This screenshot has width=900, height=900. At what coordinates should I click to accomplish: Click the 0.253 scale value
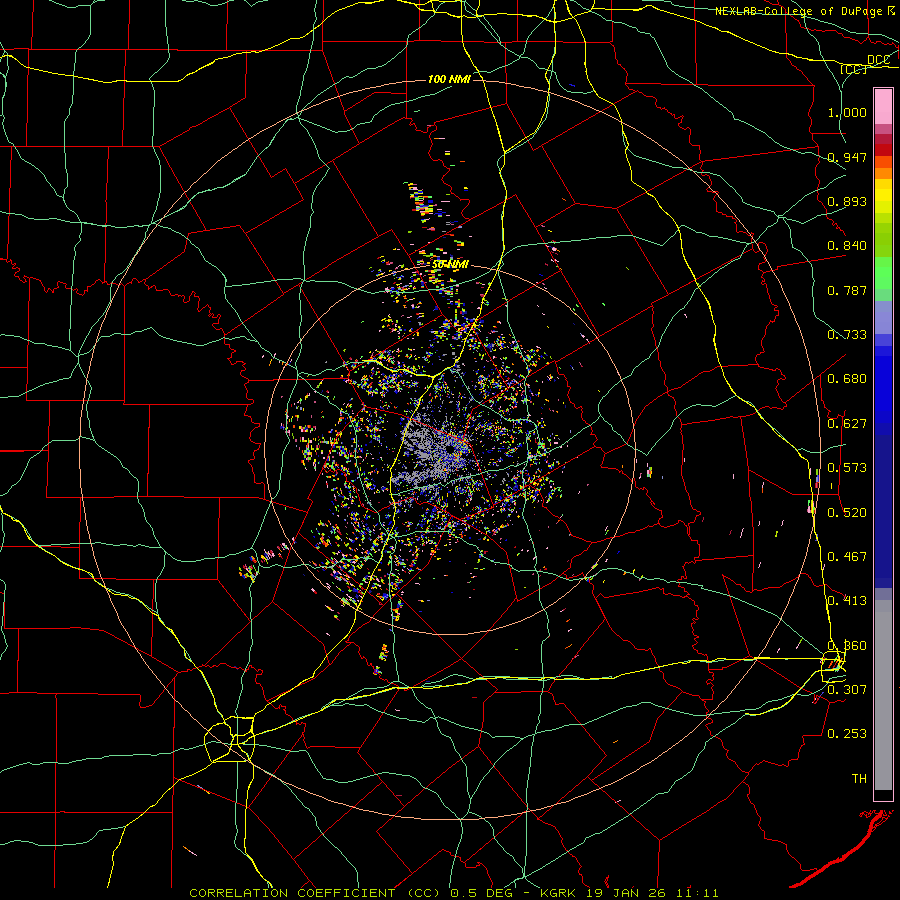(x=847, y=734)
